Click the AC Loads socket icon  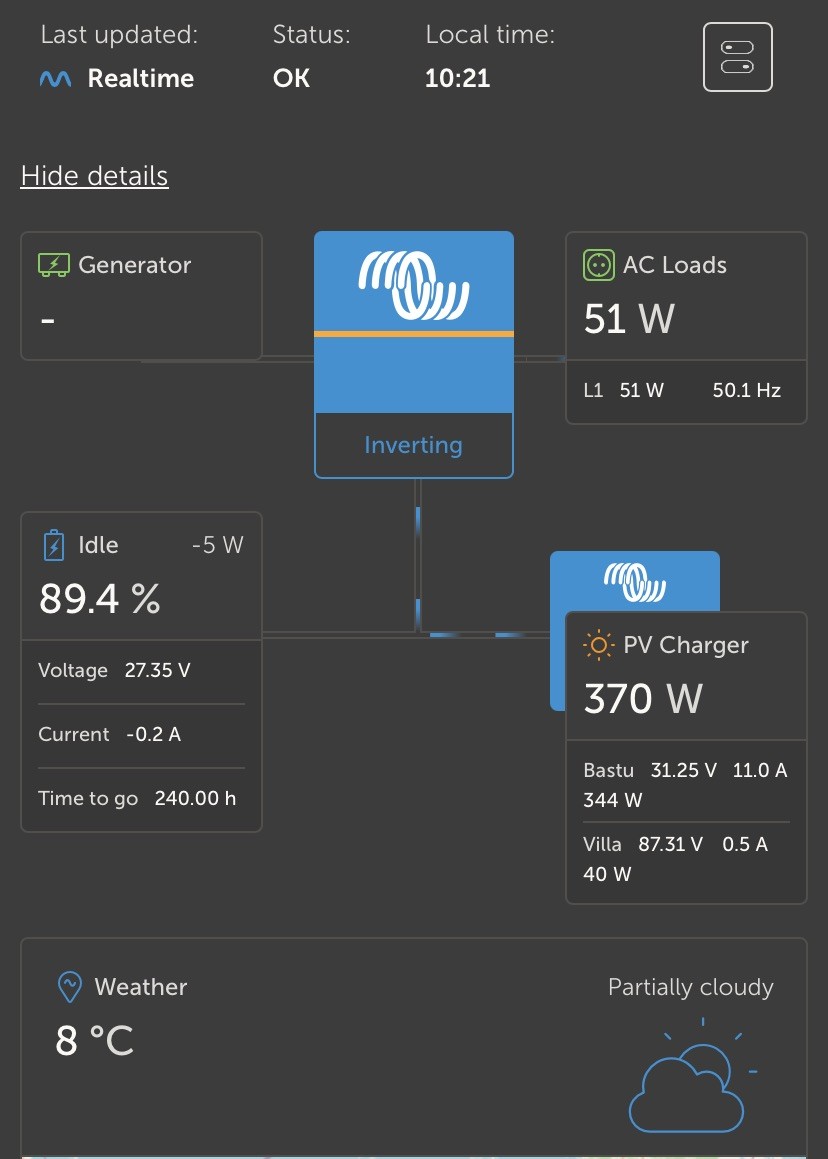[x=598, y=265]
